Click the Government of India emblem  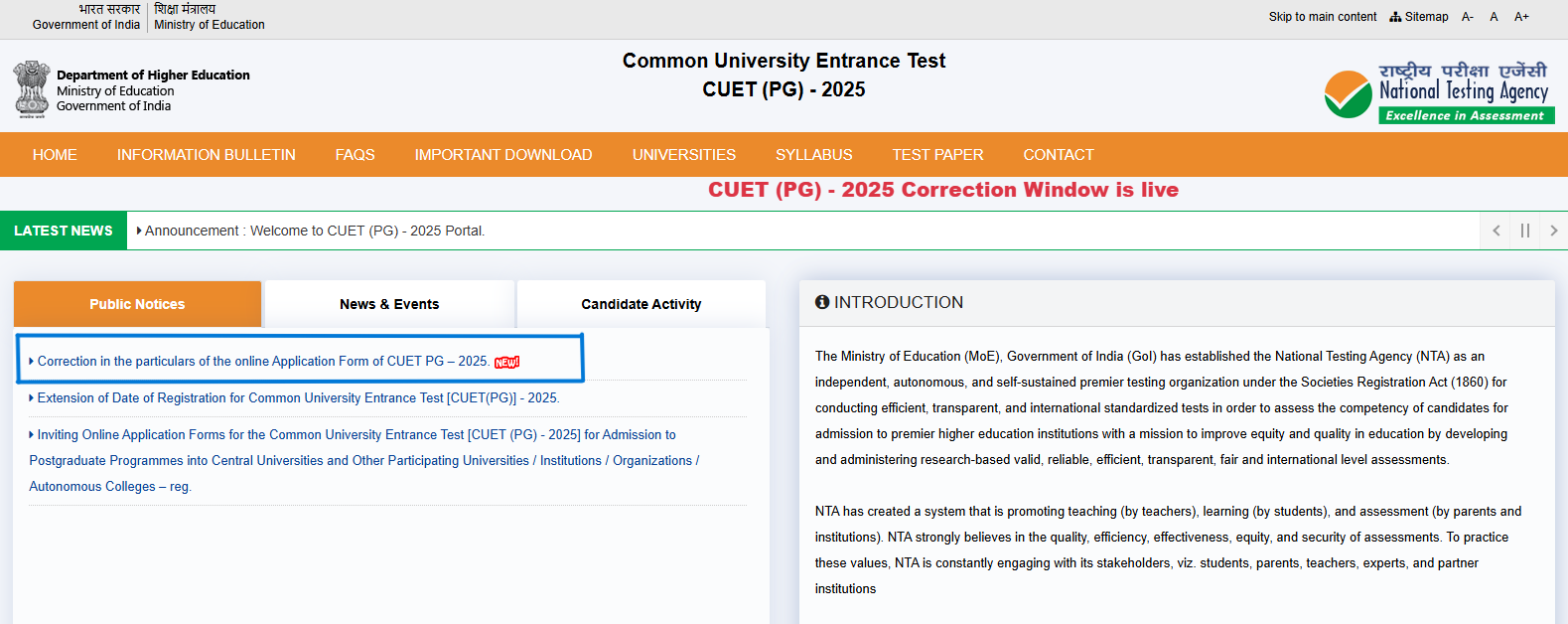[x=32, y=89]
